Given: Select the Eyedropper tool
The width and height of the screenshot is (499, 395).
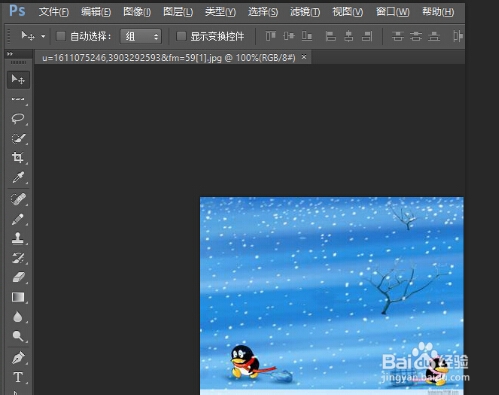Looking at the screenshot, I should (18, 177).
